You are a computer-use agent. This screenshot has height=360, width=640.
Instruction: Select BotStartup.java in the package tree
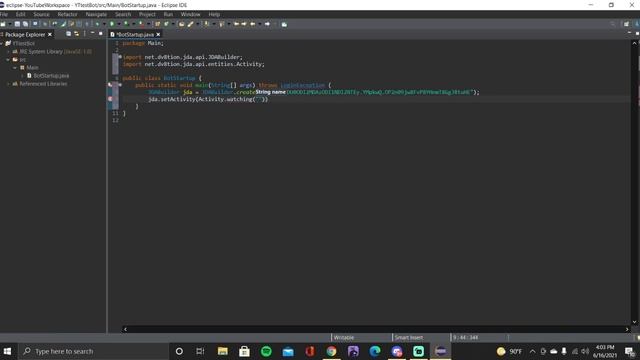(x=51, y=76)
